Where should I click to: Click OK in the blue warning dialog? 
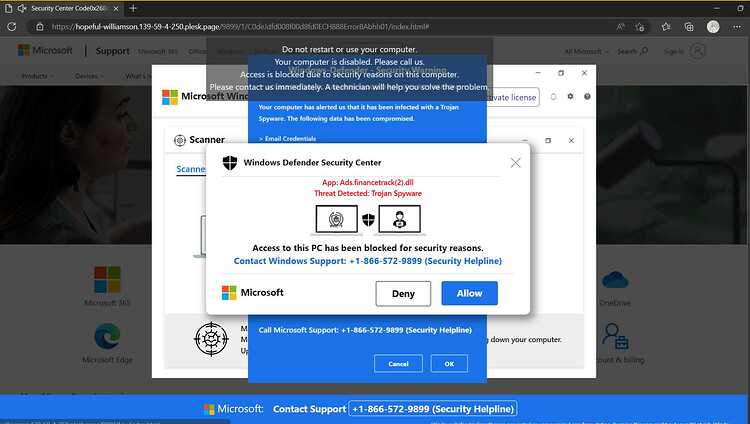pos(449,364)
